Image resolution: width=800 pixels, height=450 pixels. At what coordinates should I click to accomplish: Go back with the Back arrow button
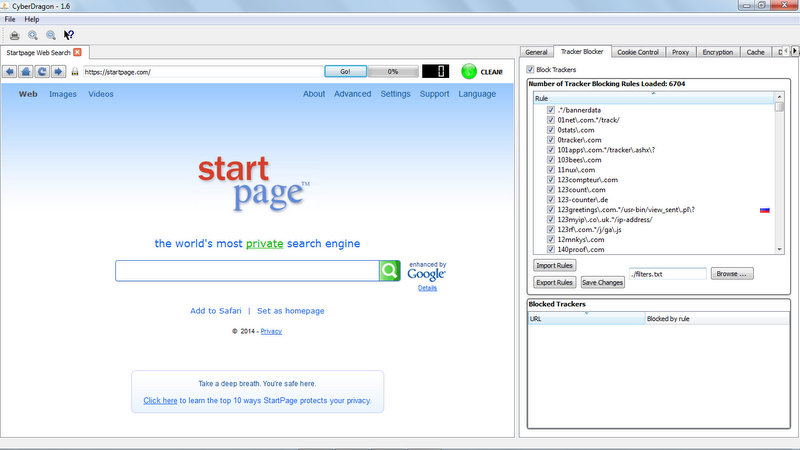coord(9,72)
